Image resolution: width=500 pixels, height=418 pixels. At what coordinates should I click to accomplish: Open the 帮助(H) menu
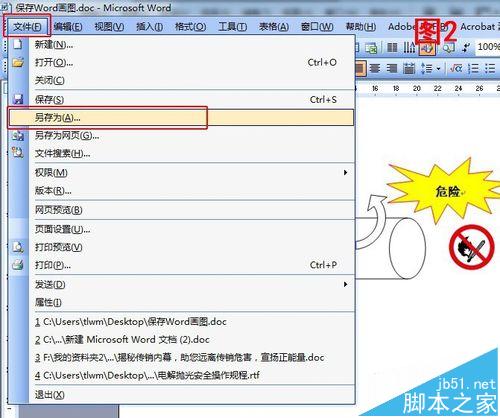(x=361, y=26)
